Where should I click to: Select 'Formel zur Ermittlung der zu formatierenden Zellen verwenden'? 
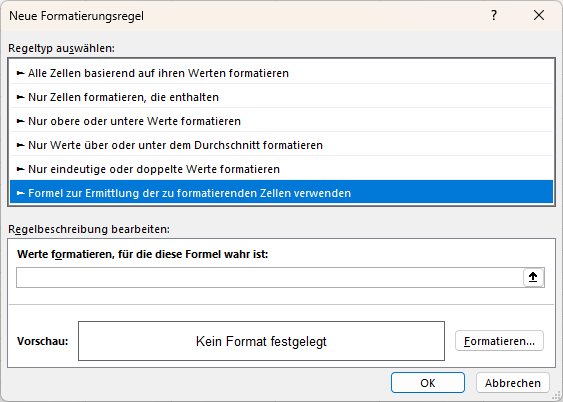pyautogui.click(x=282, y=193)
